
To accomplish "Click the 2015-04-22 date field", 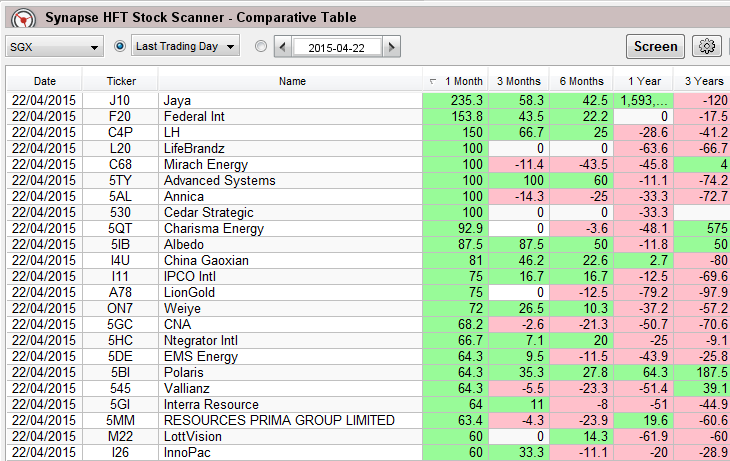I will pos(336,47).
